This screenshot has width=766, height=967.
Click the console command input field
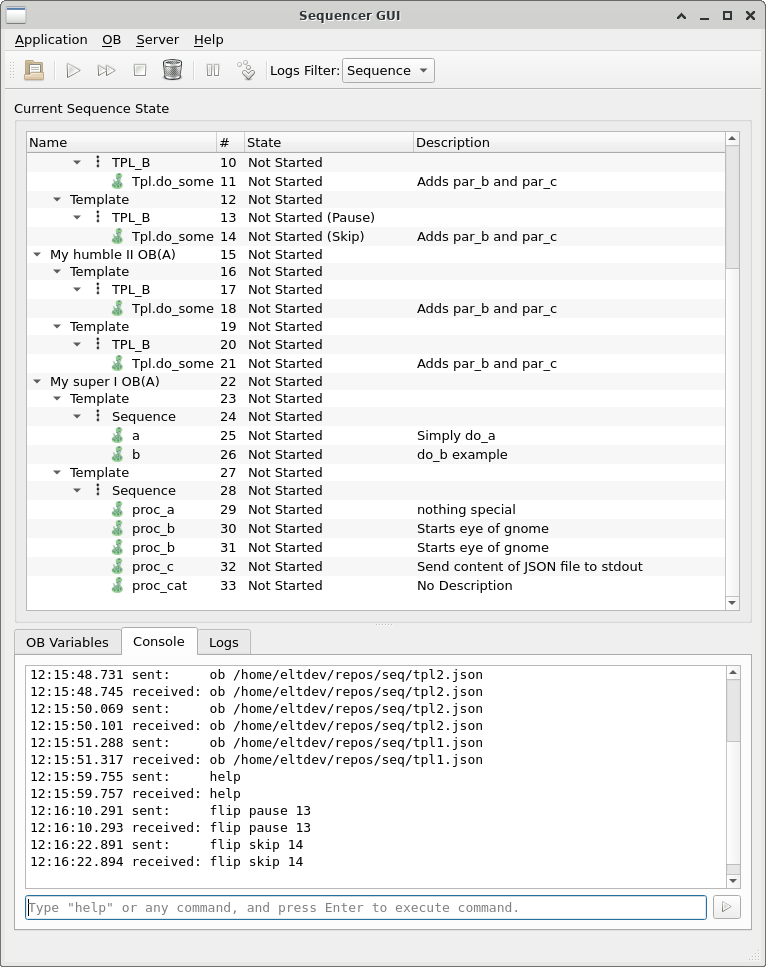click(365, 907)
